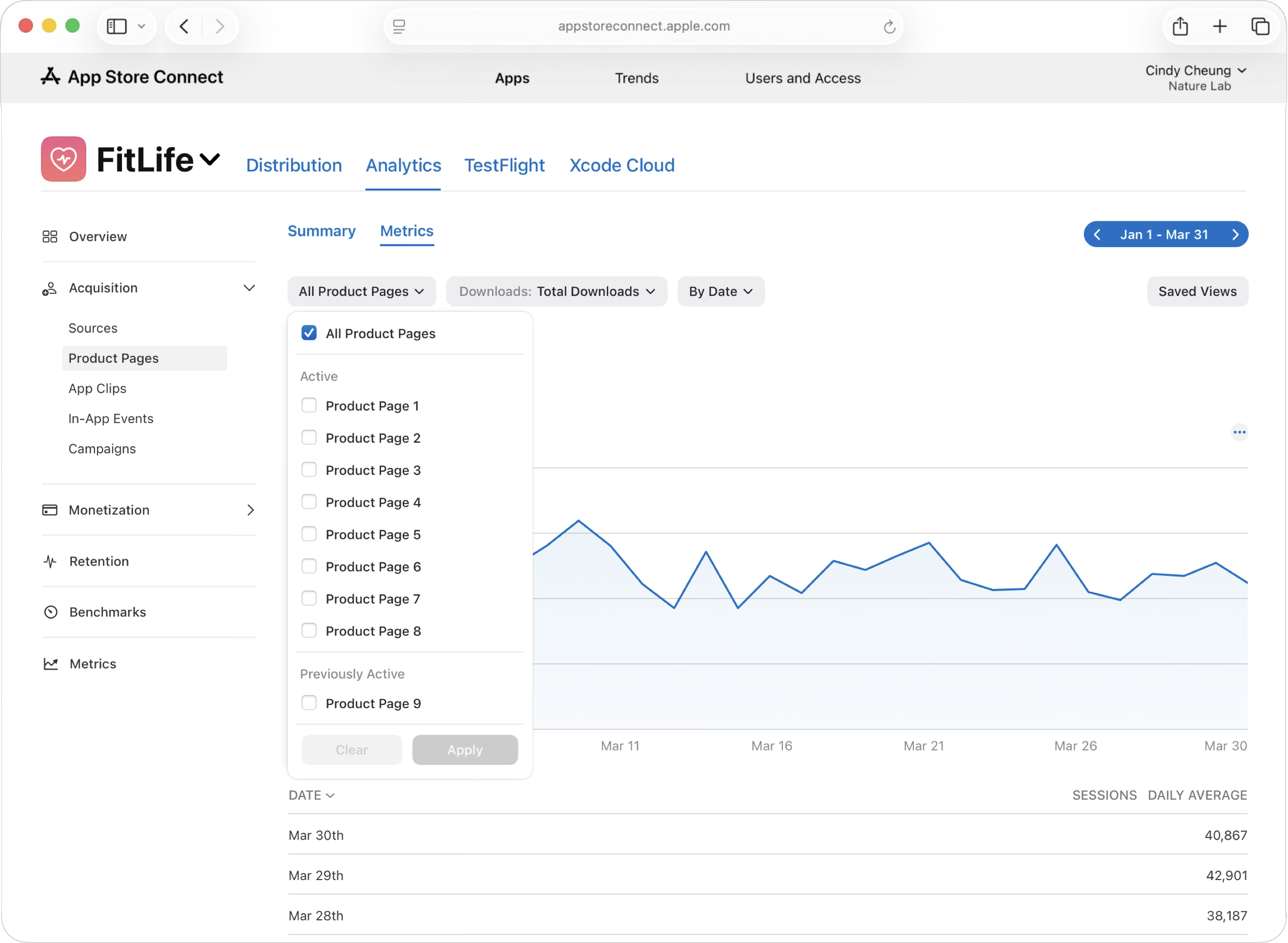Switch to the Summary tab

pyautogui.click(x=322, y=231)
